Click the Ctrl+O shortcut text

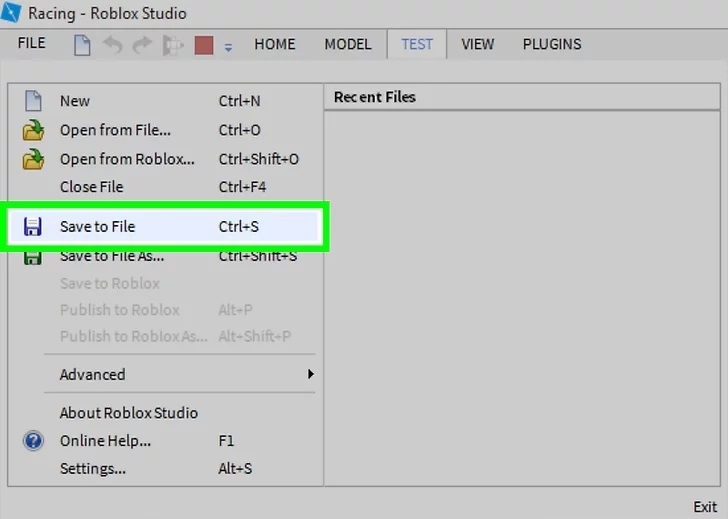[x=240, y=130]
